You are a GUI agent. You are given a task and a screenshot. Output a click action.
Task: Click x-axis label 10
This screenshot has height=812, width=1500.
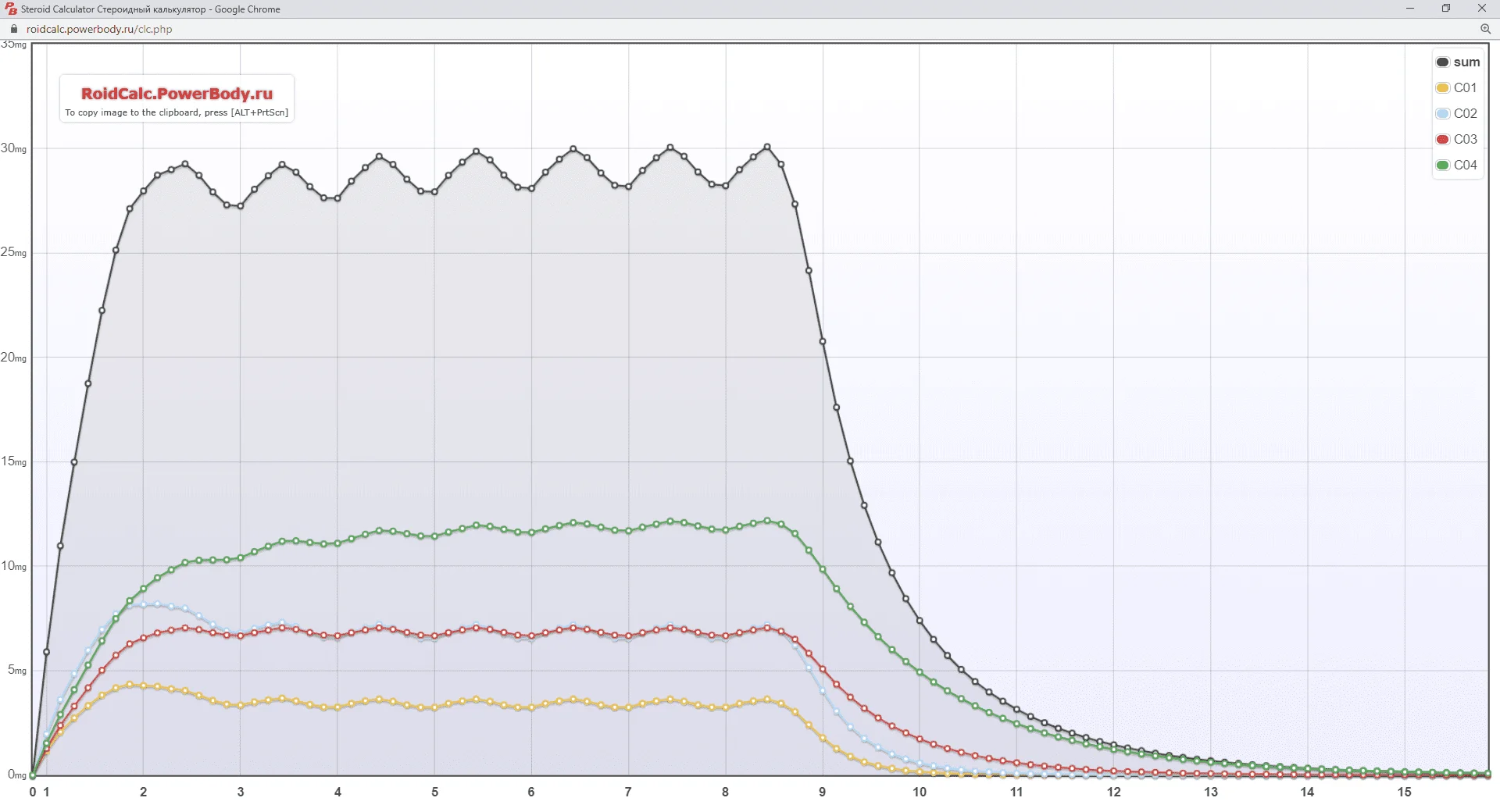pyautogui.click(x=920, y=792)
